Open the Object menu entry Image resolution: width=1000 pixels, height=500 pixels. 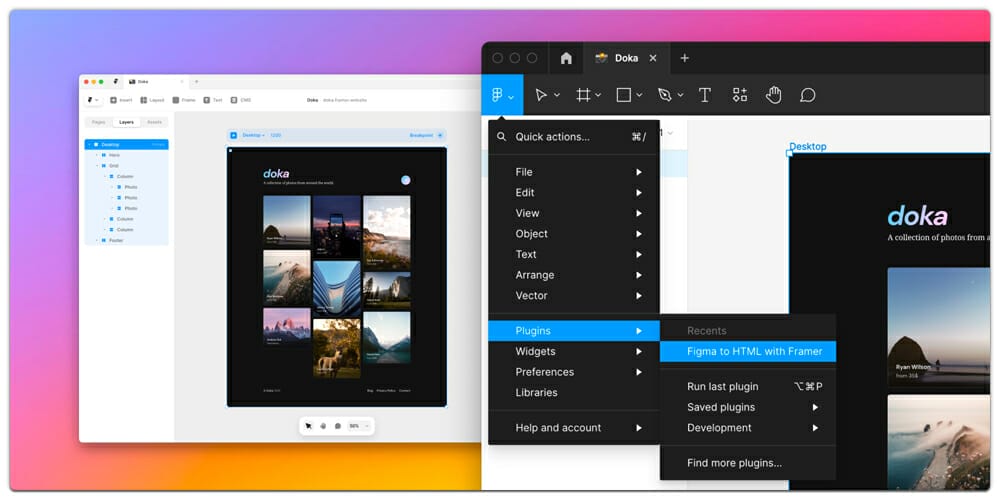pos(574,233)
